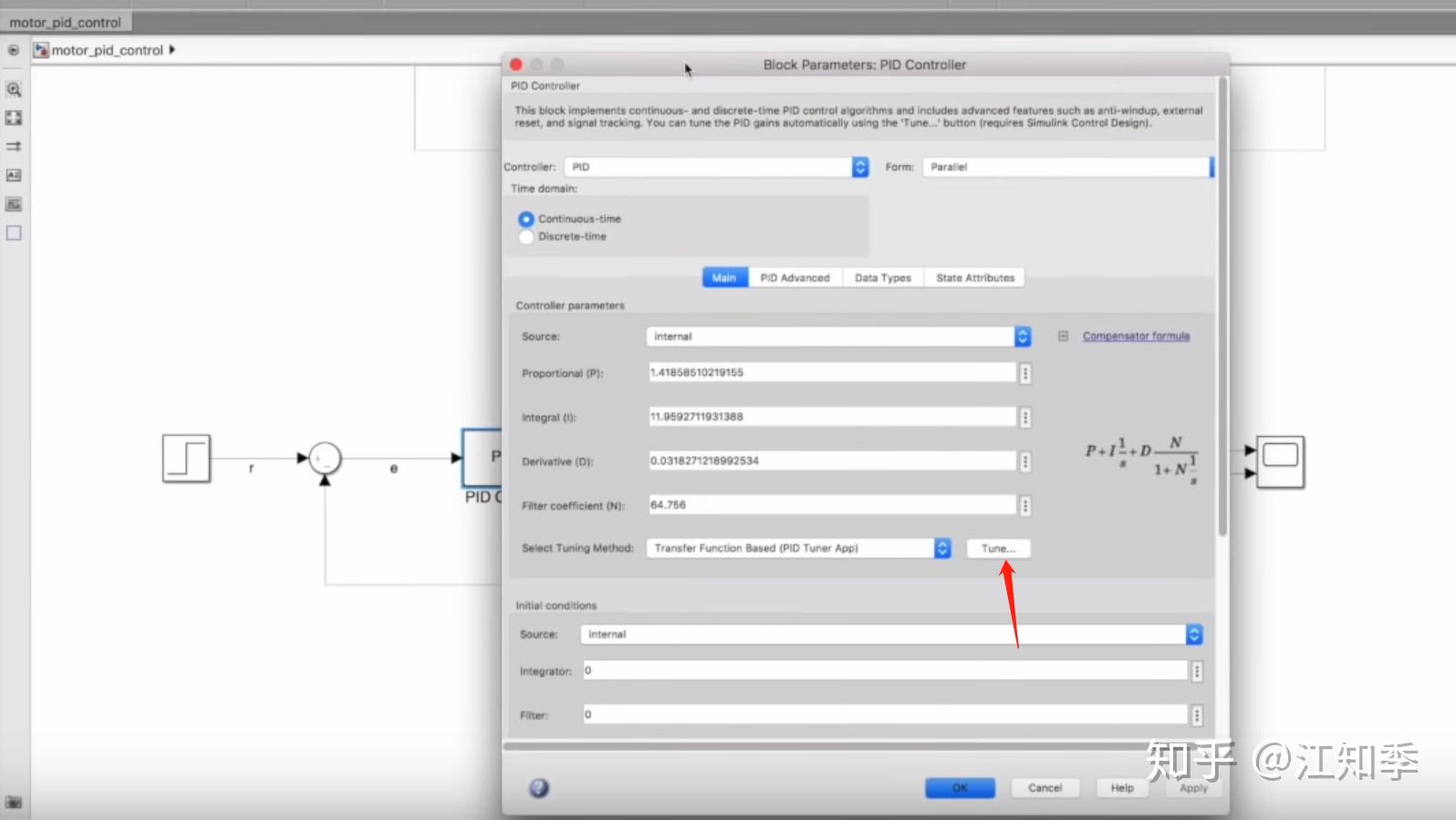
Task: Click the Integral (I) value field
Action: pos(832,417)
